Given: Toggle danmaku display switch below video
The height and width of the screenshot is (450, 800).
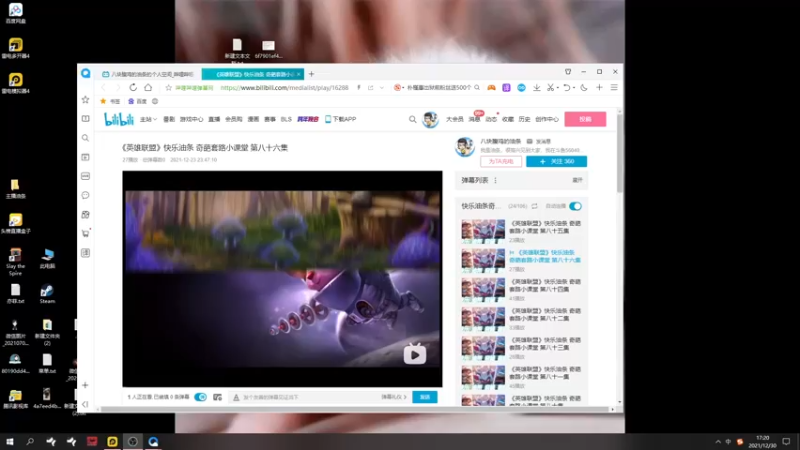Looking at the screenshot, I should point(201,397).
